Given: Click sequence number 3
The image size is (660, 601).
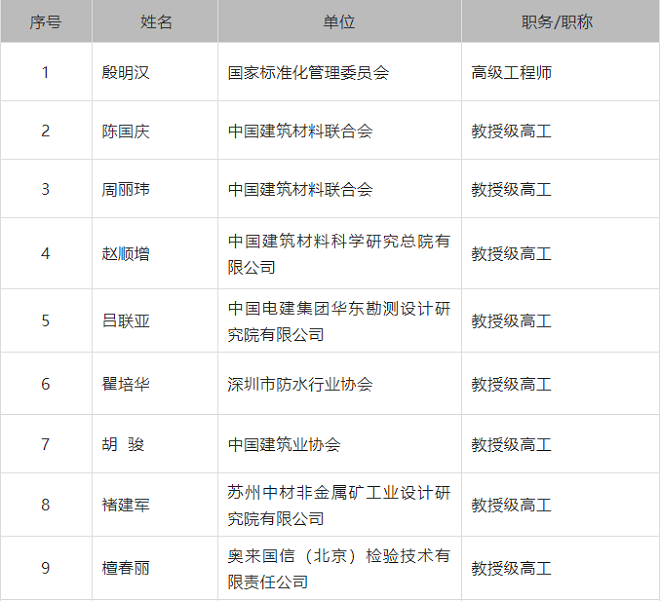Looking at the screenshot, I should click(45, 189).
